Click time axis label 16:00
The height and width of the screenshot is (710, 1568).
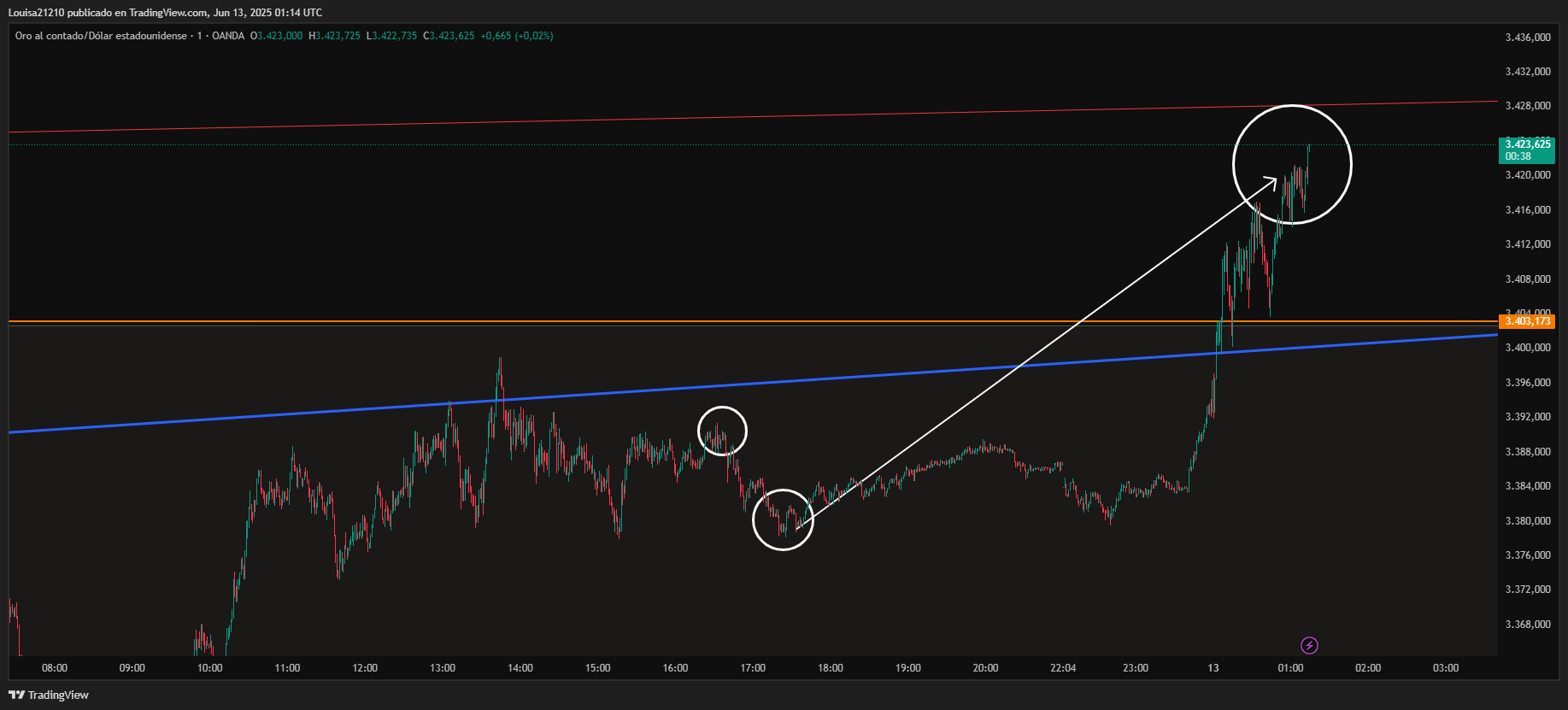675,668
